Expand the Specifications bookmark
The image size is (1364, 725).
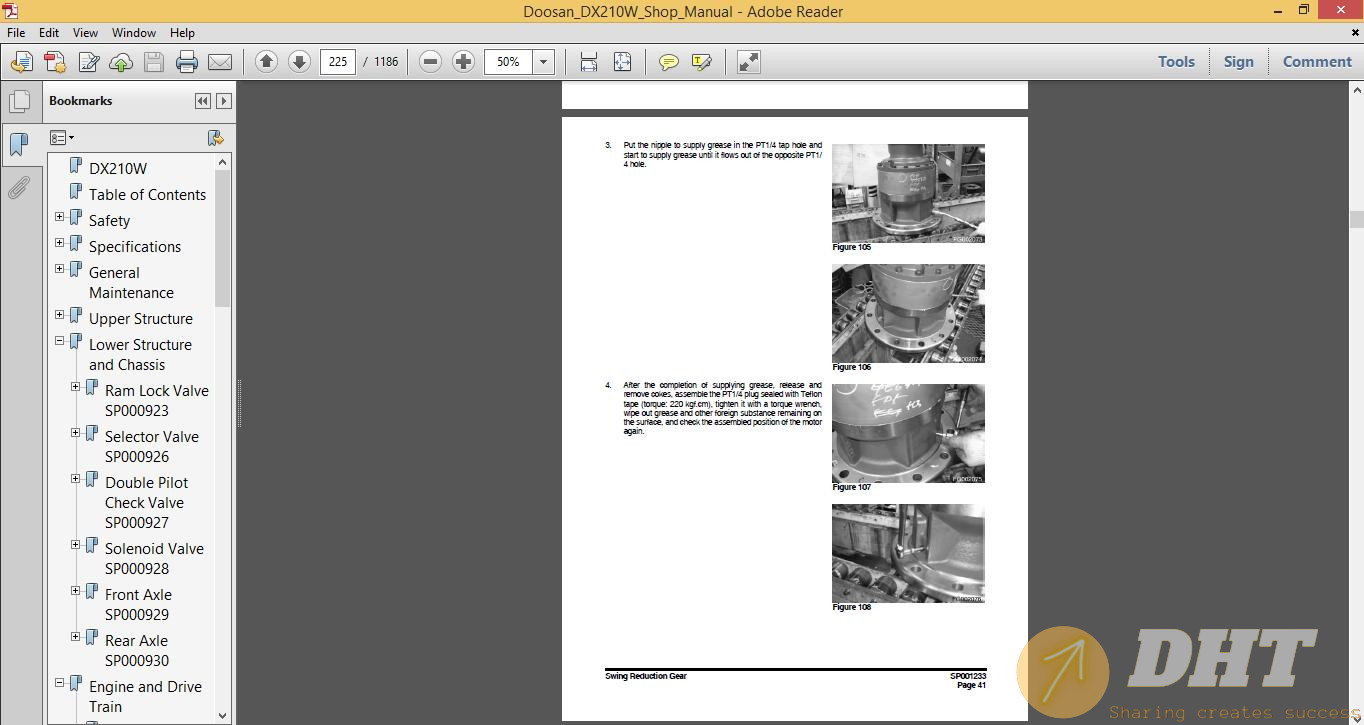pos(59,243)
